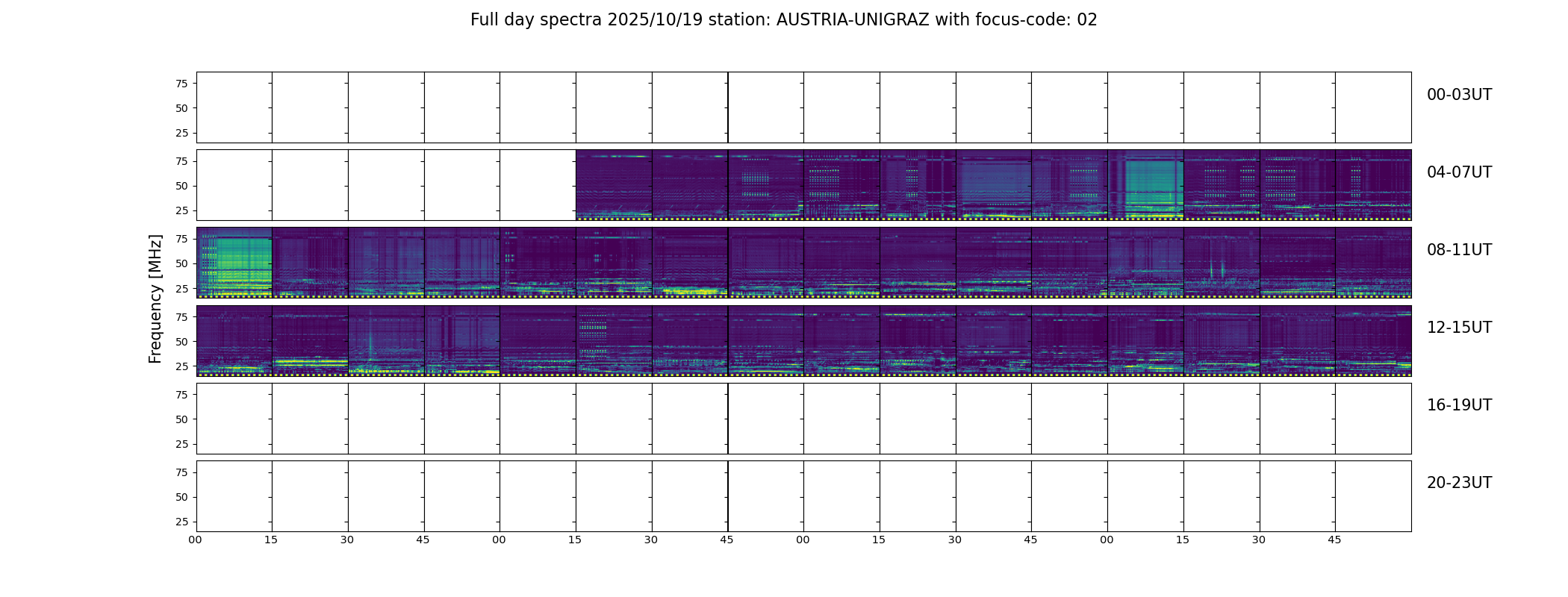1568x597 pixels.
Task: Open the 11:15–11:30 panel with vertical spikes
Action: [1222, 263]
